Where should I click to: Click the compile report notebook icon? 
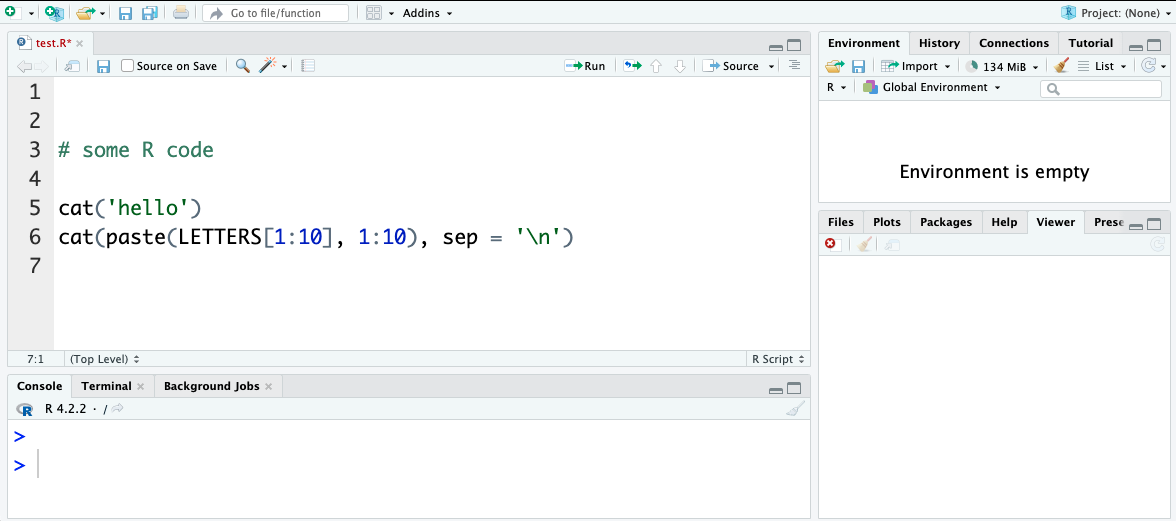coord(308,66)
